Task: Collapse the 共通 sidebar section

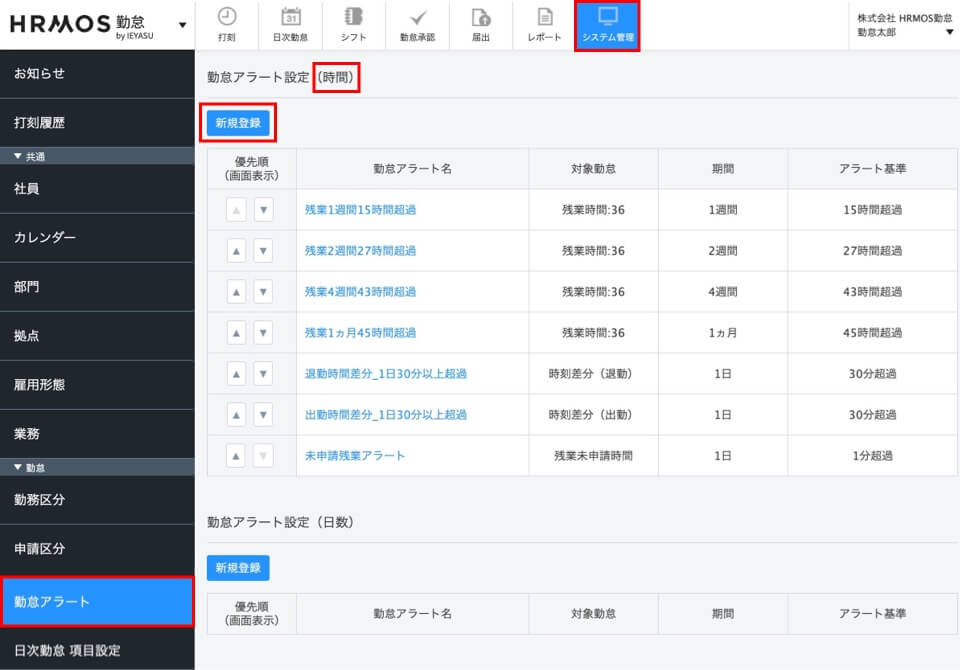Action: click(17, 156)
